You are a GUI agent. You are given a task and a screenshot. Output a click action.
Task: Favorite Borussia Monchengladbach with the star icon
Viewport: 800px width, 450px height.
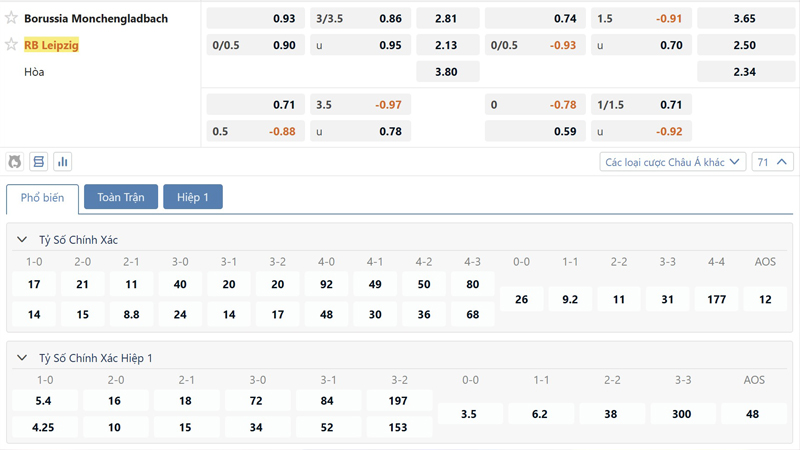[12, 18]
